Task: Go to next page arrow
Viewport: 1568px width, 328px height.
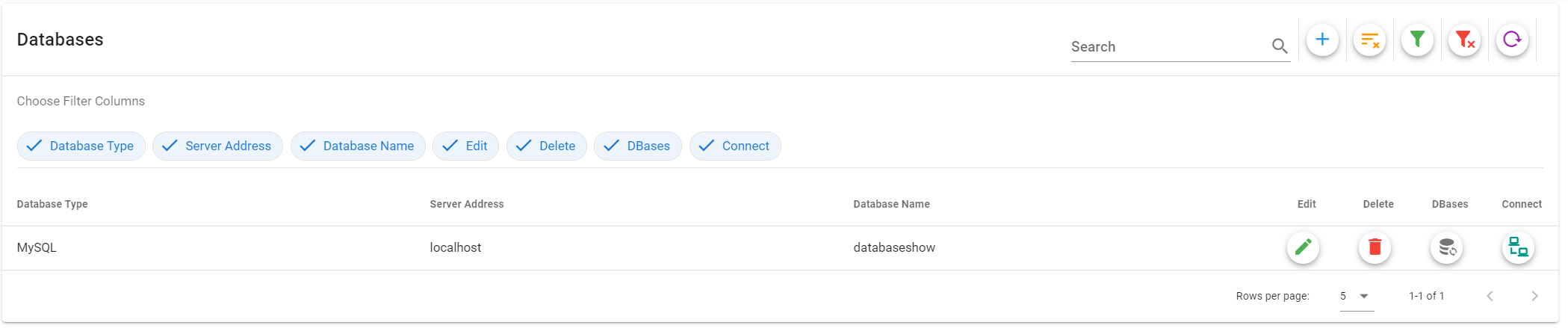Action: [1534, 297]
